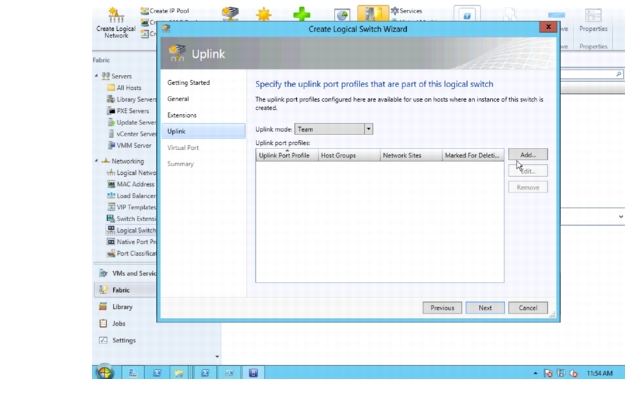Select vCenter Servers tree item

point(132,134)
